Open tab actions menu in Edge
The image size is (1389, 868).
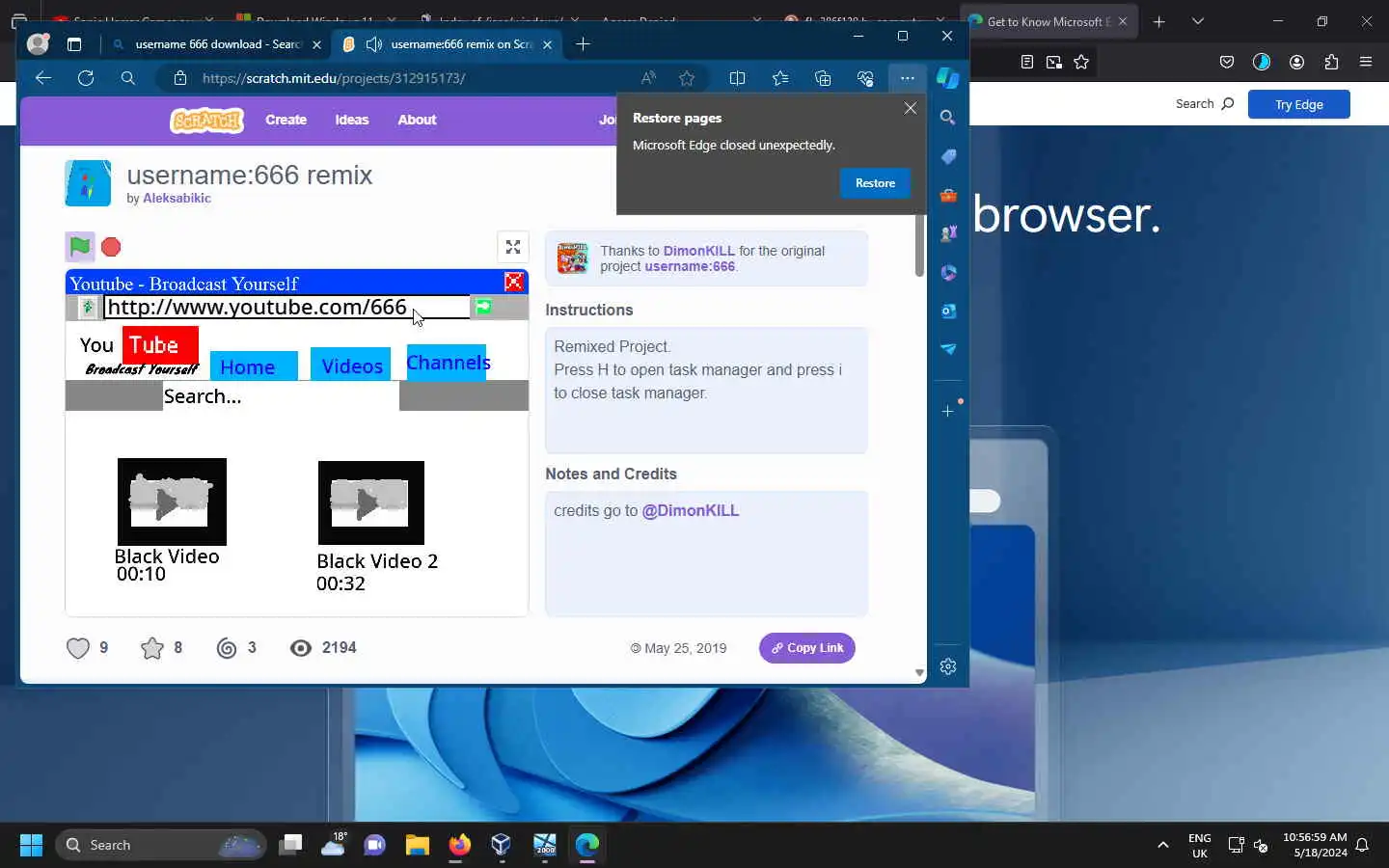[74, 43]
